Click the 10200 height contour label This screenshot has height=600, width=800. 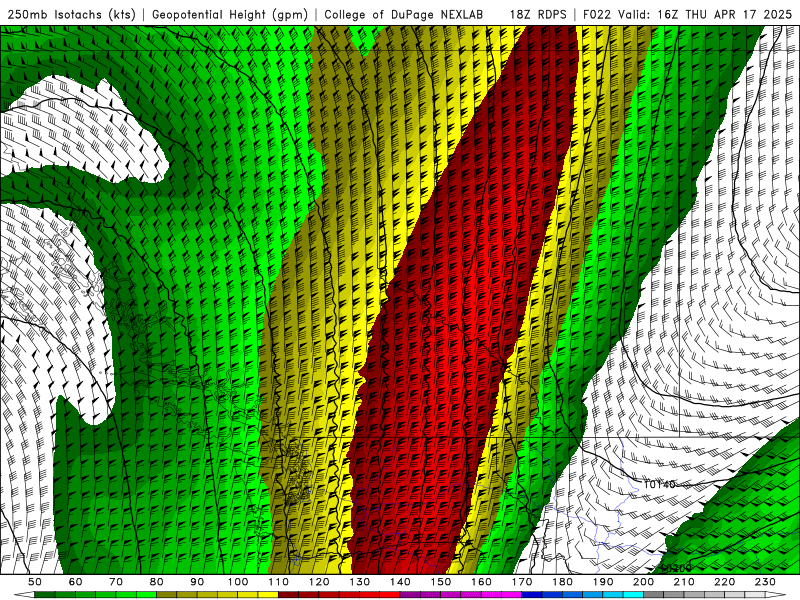point(676,568)
